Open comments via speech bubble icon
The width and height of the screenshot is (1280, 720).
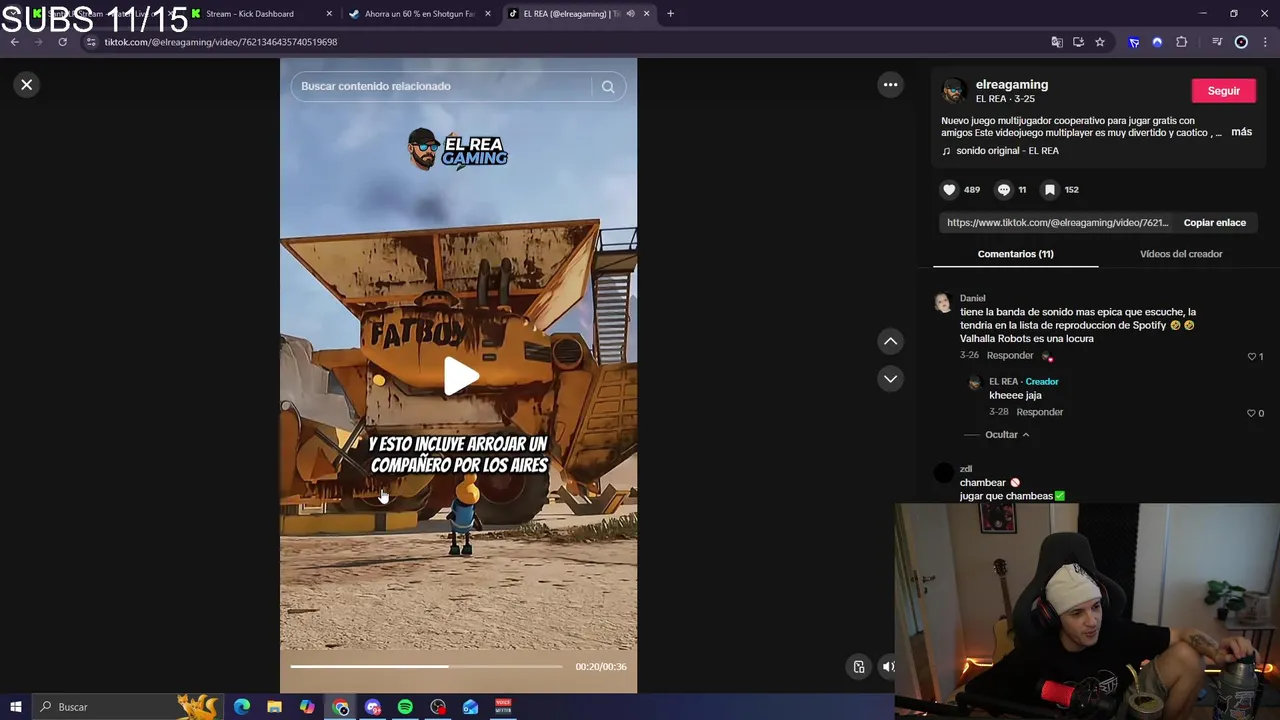(1004, 190)
